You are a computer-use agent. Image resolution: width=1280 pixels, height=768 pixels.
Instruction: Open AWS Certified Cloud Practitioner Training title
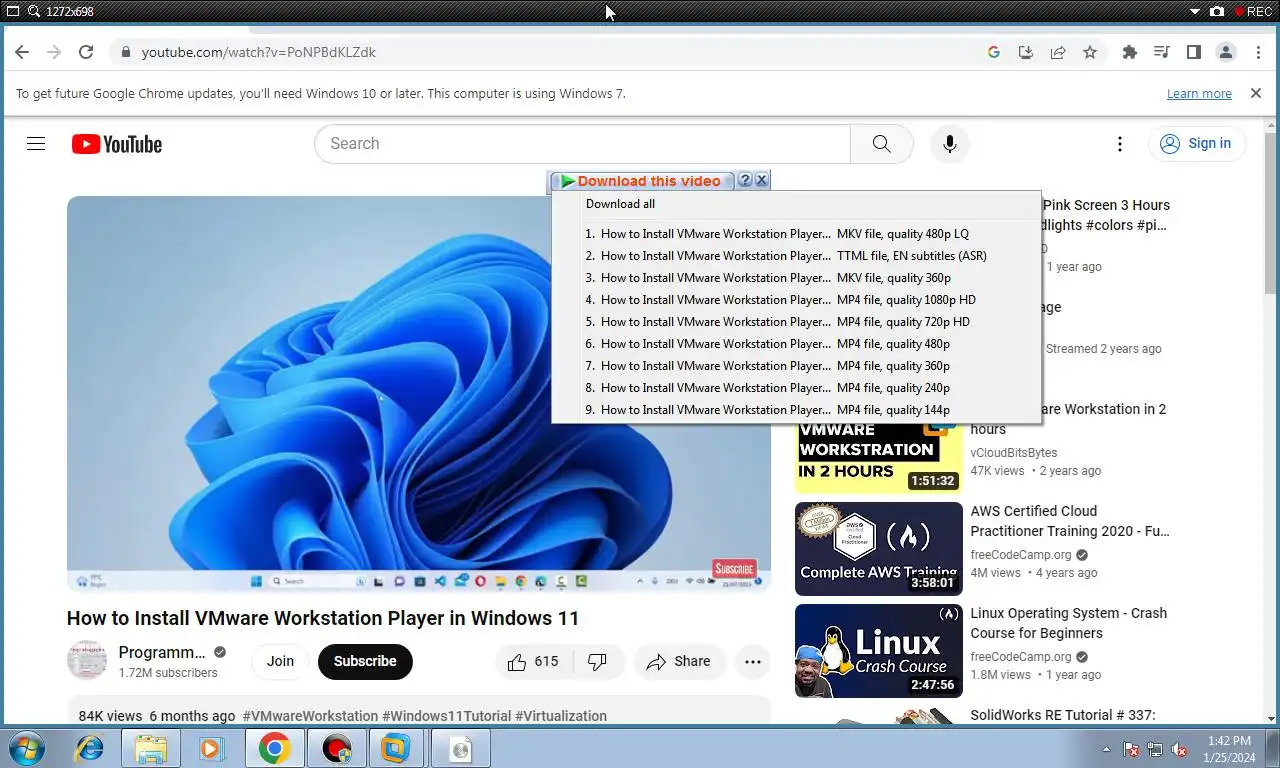click(x=1070, y=521)
